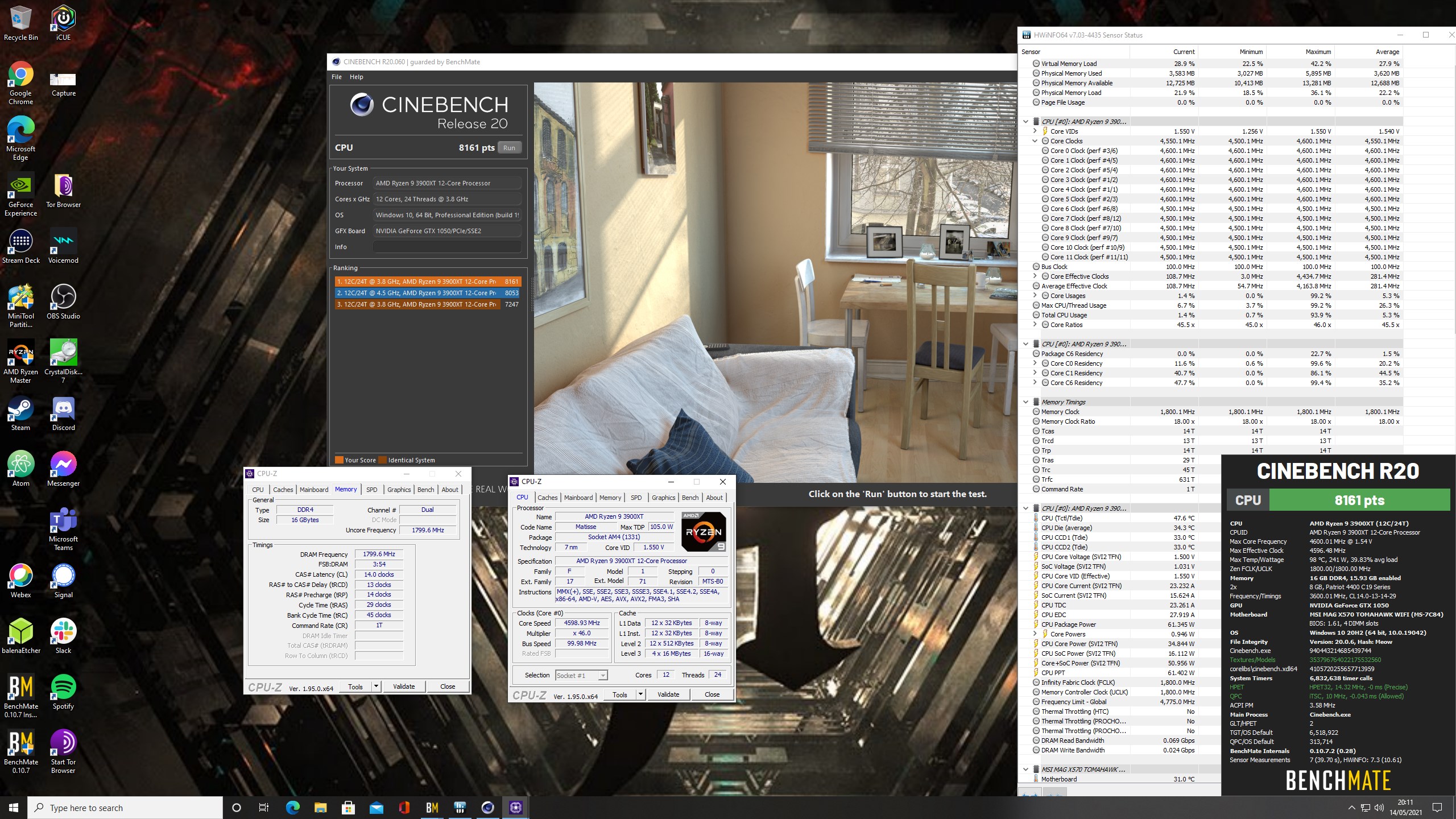Screen dimensions: 1456x819
Task: Open MiniTool Partition desktop shortcut
Action: (x=21, y=306)
